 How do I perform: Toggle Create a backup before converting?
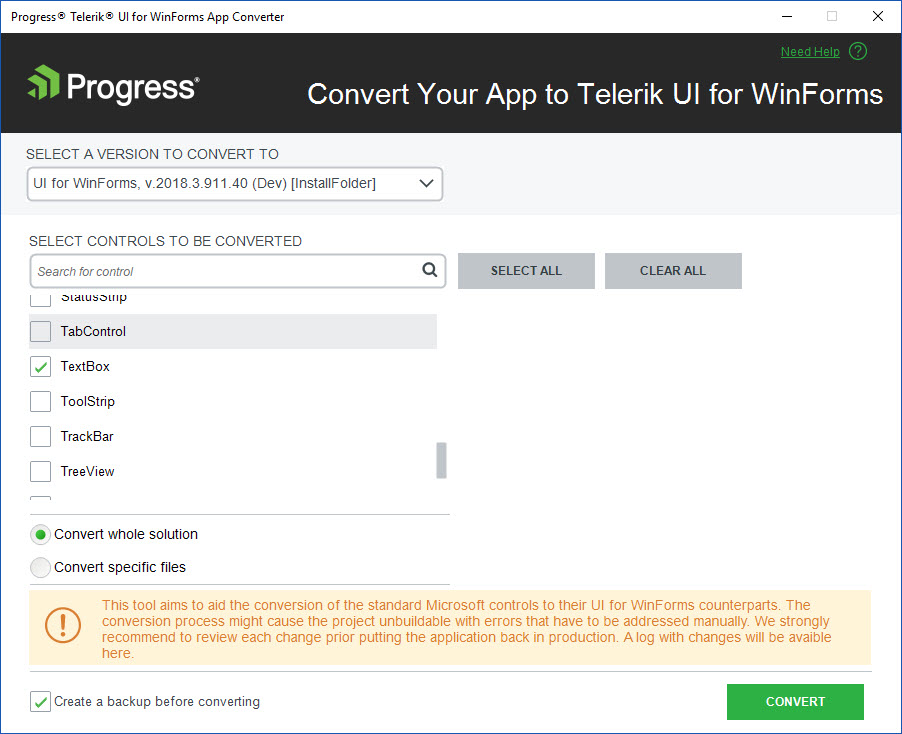pos(41,702)
